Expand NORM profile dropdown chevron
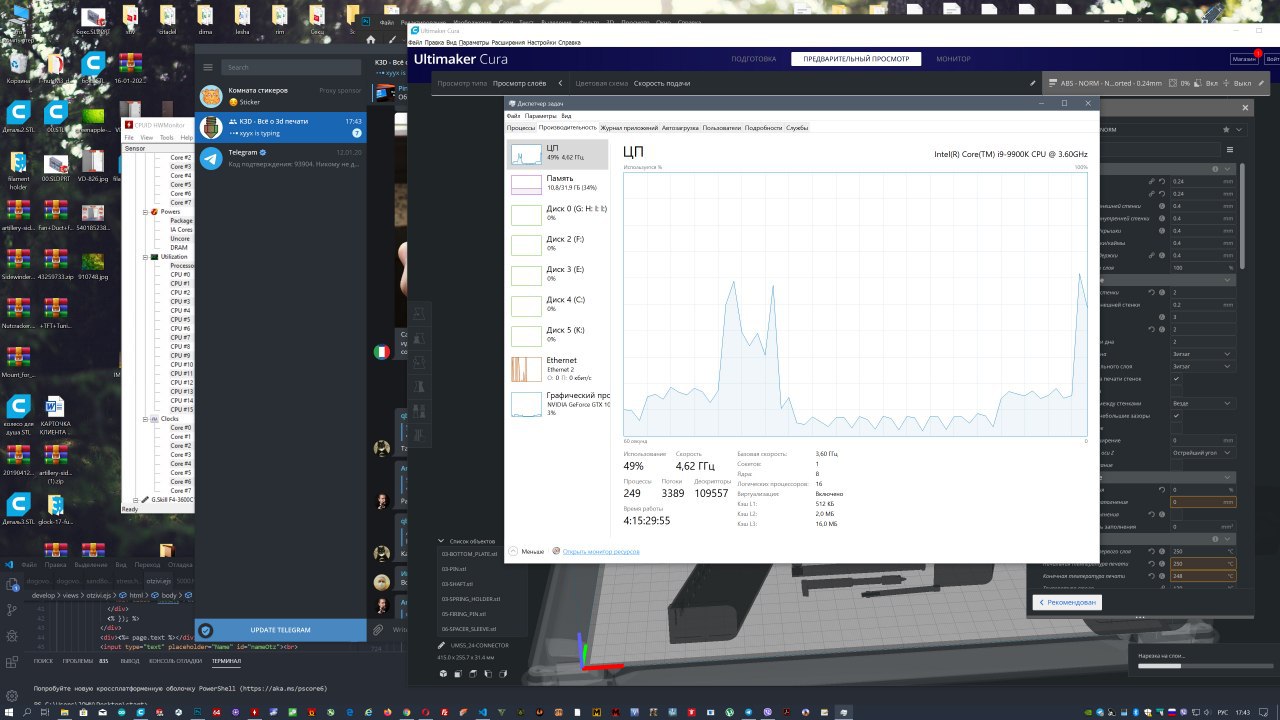Viewport: 1280px width, 720px height. 1239,129
